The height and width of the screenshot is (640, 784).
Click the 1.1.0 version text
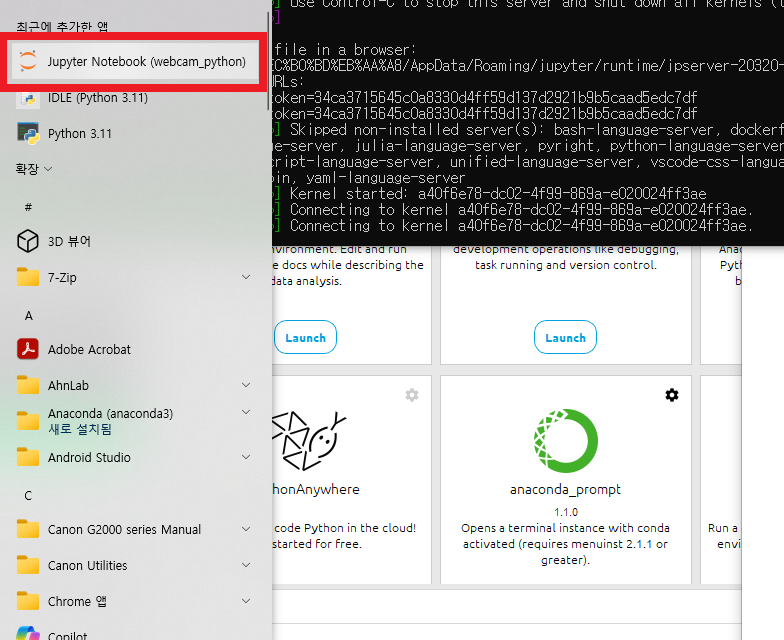(x=566, y=512)
